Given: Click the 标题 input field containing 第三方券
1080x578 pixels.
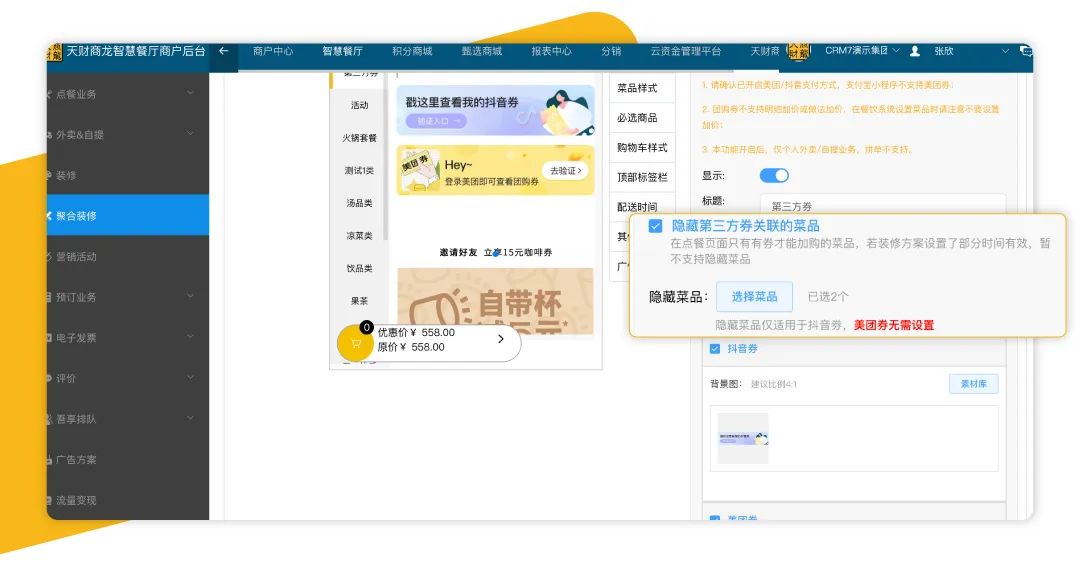Looking at the screenshot, I should point(883,205).
